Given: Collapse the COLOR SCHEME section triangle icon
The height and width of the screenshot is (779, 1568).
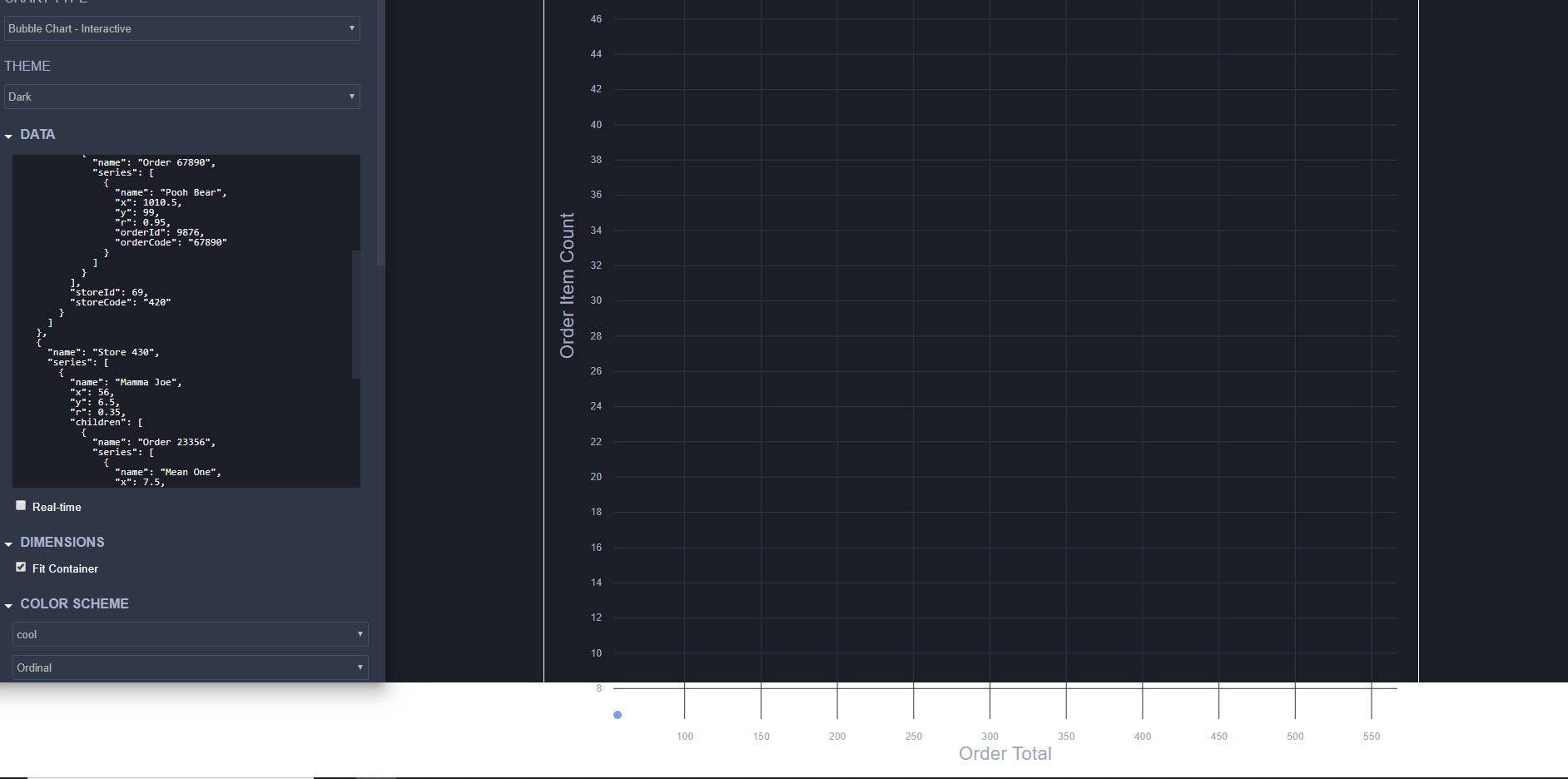Looking at the screenshot, I should click(8, 603).
